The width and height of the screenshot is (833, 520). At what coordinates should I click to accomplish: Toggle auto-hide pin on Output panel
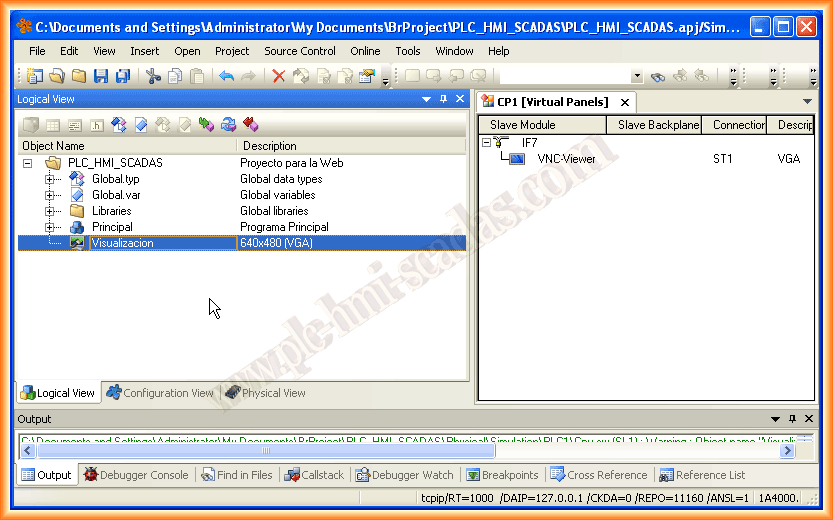click(793, 419)
